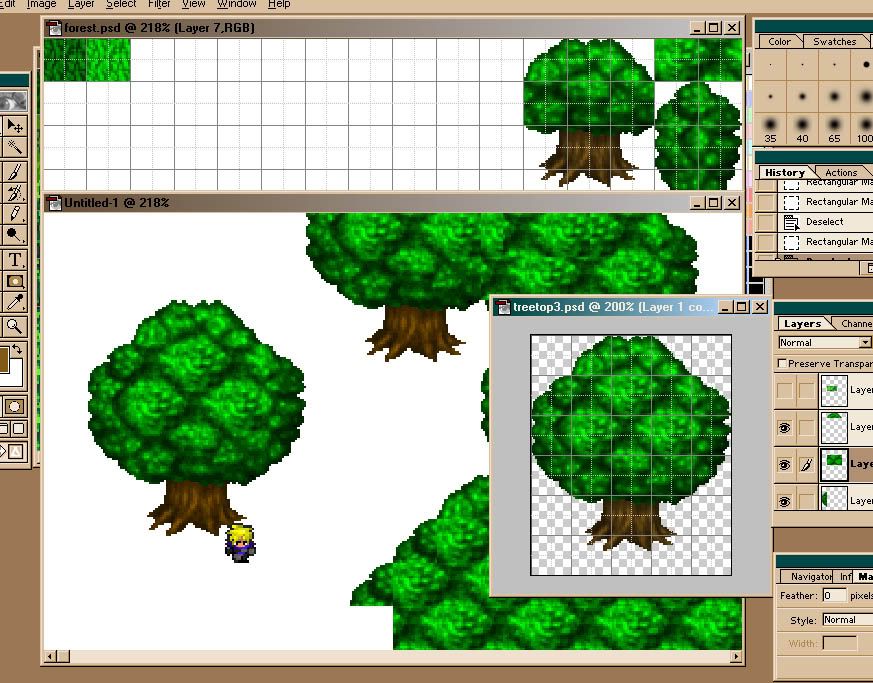Image resolution: width=873 pixels, height=683 pixels.
Task: Maximize the forest.psd window
Action: [714, 28]
